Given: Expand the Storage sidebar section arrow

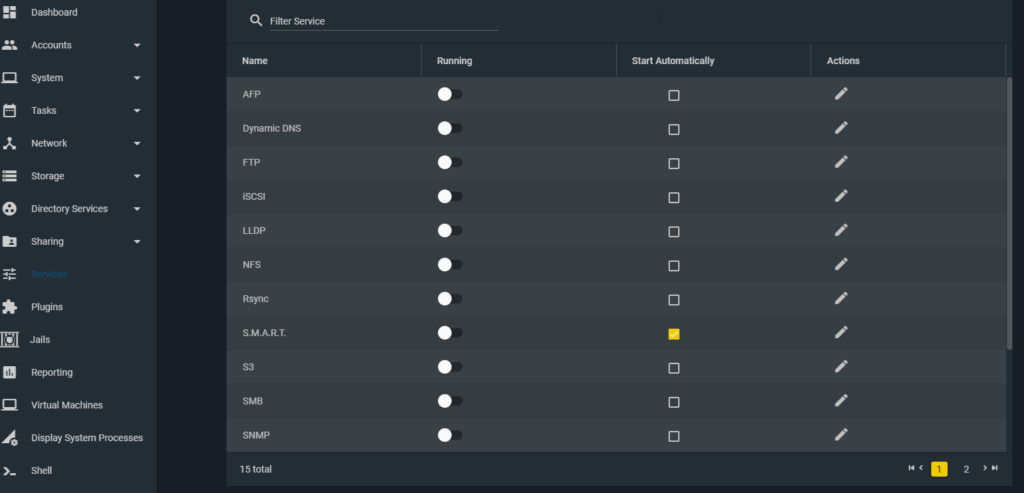Looking at the screenshot, I should (x=137, y=176).
